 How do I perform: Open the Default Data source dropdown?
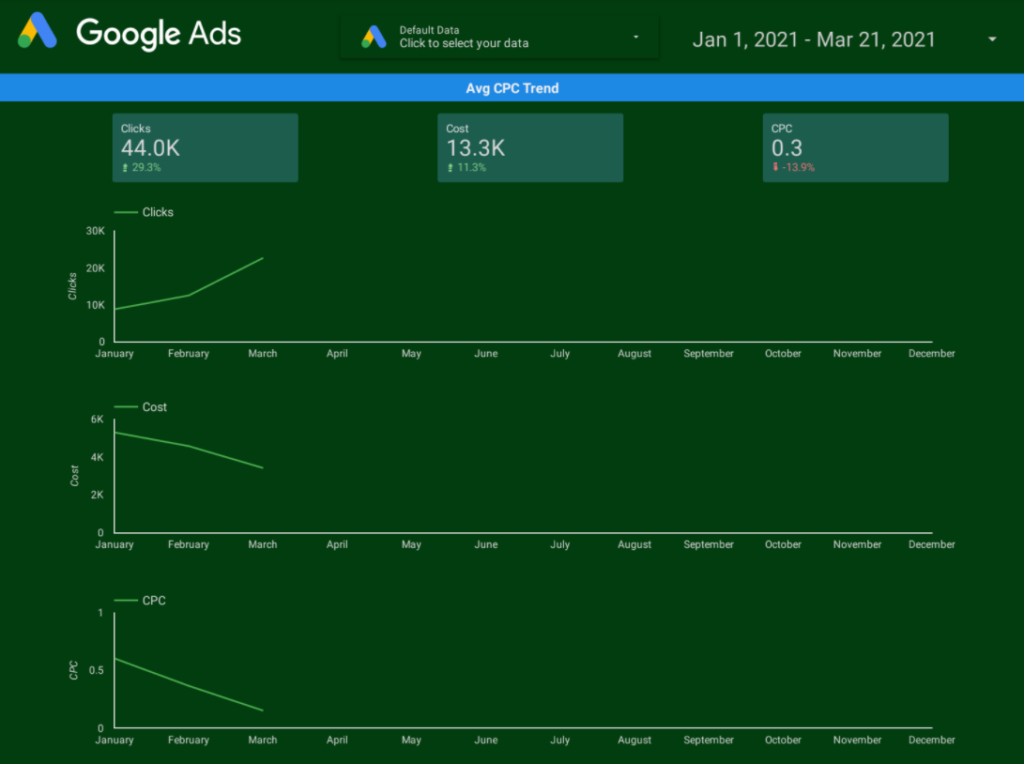tap(500, 37)
